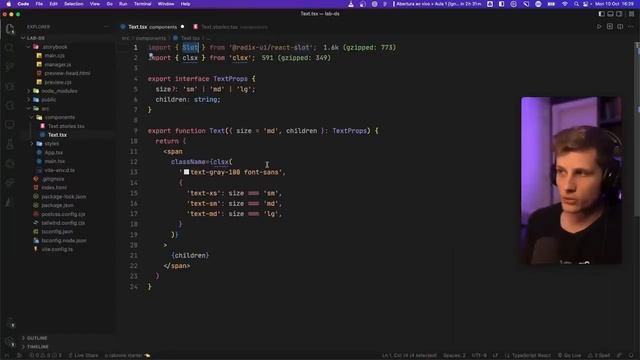Image resolution: width=640 pixels, height=360 pixels.
Task: Open the Search view in the activity bar
Action: coord(10,48)
